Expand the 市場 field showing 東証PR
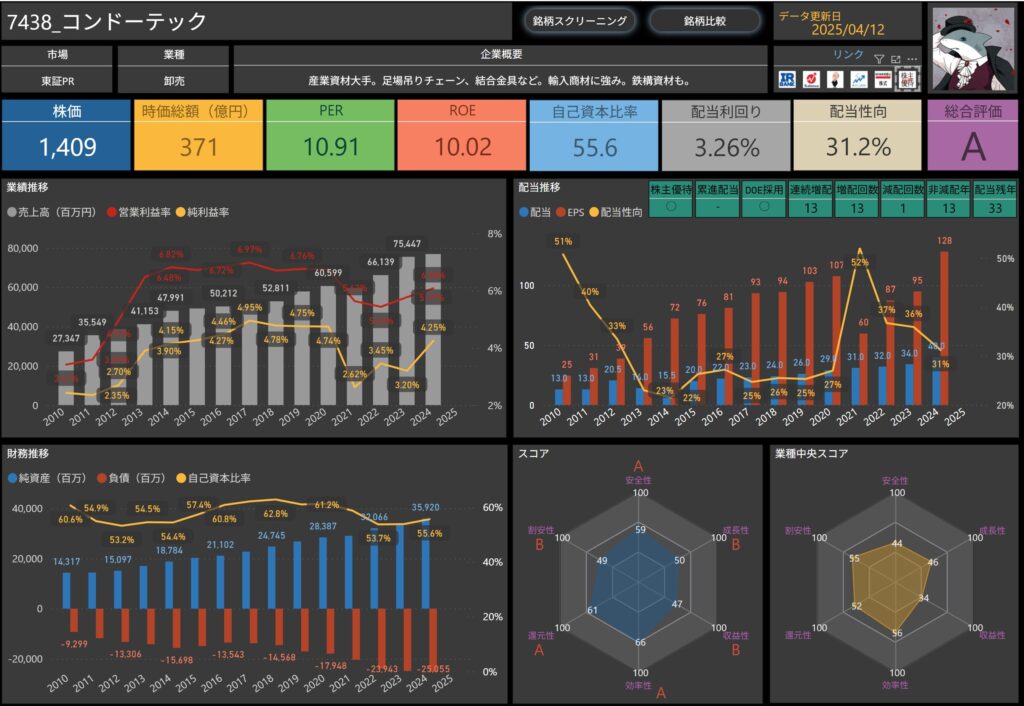This screenshot has height=706, width=1024. pos(57,80)
